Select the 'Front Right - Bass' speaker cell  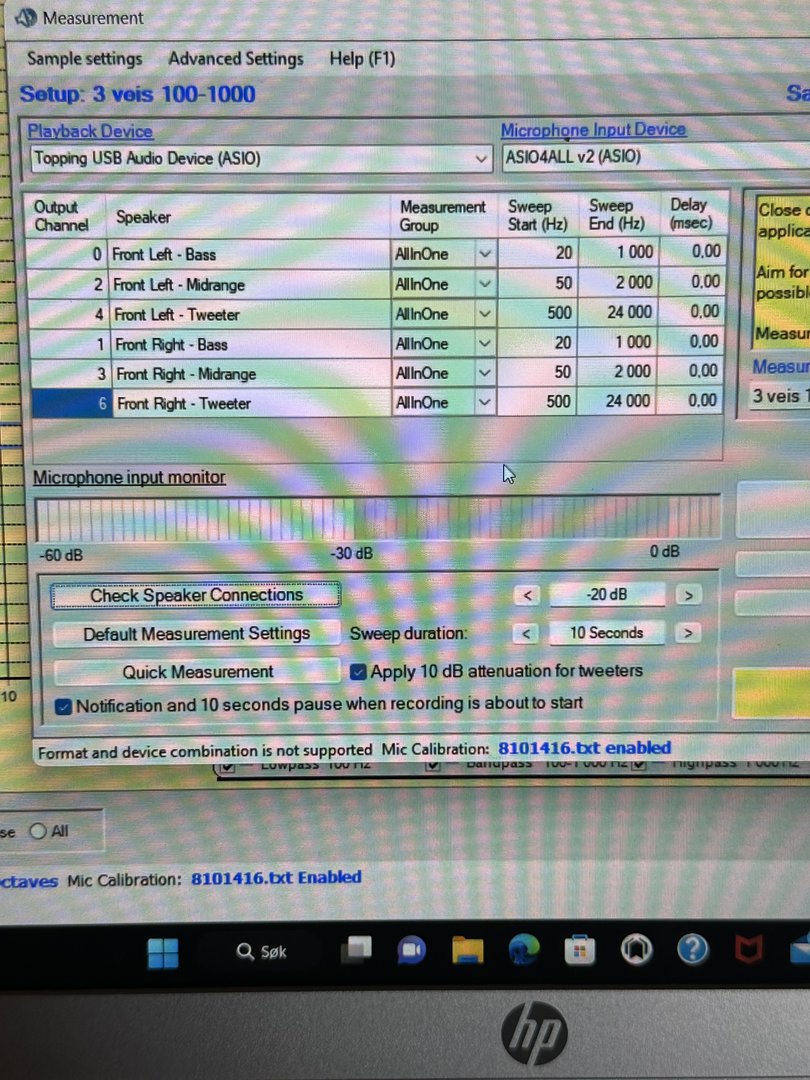tap(249, 344)
